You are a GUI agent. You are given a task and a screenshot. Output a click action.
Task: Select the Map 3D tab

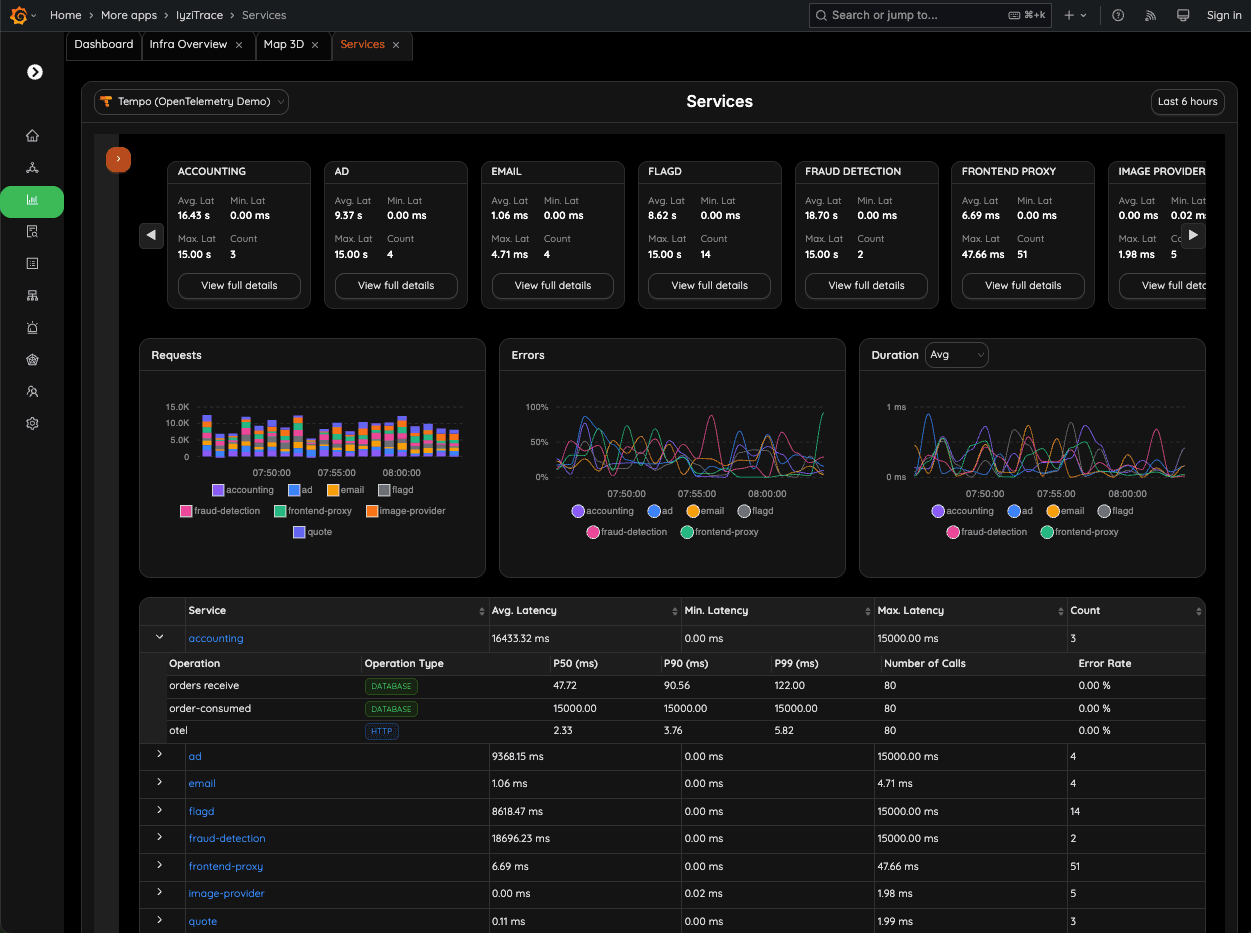point(286,44)
